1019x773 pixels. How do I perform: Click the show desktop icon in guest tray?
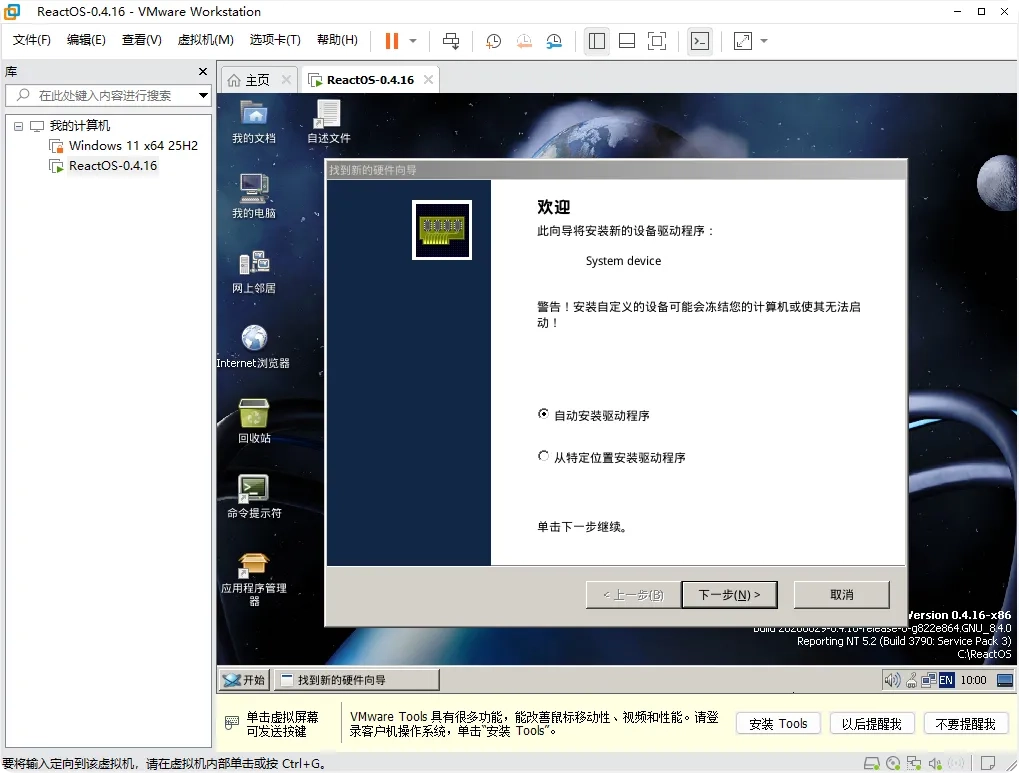click(1005, 680)
